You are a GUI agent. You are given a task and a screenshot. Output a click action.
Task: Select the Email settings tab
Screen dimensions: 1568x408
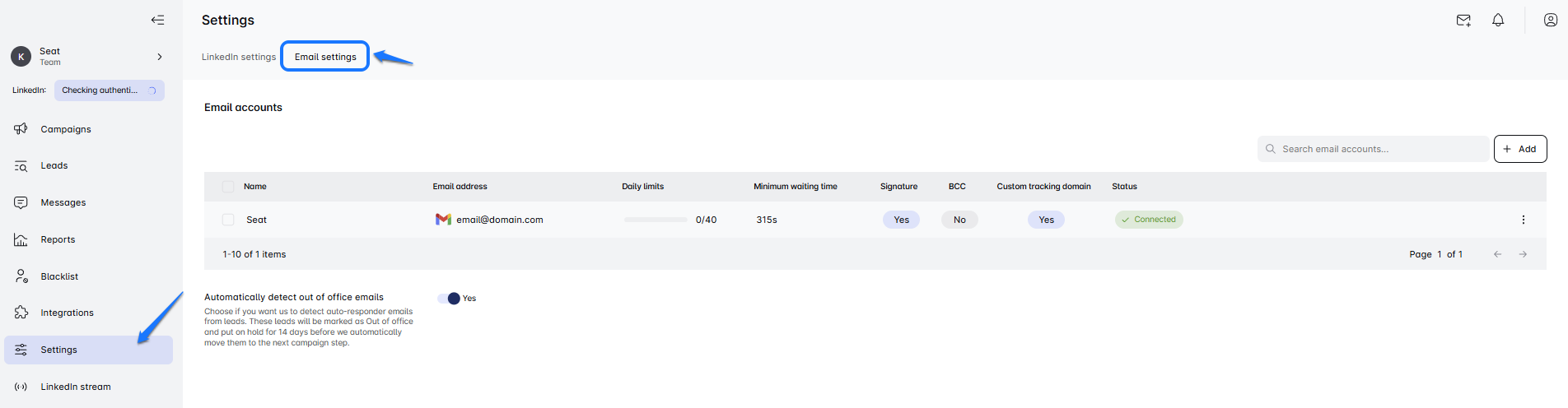coord(325,57)
